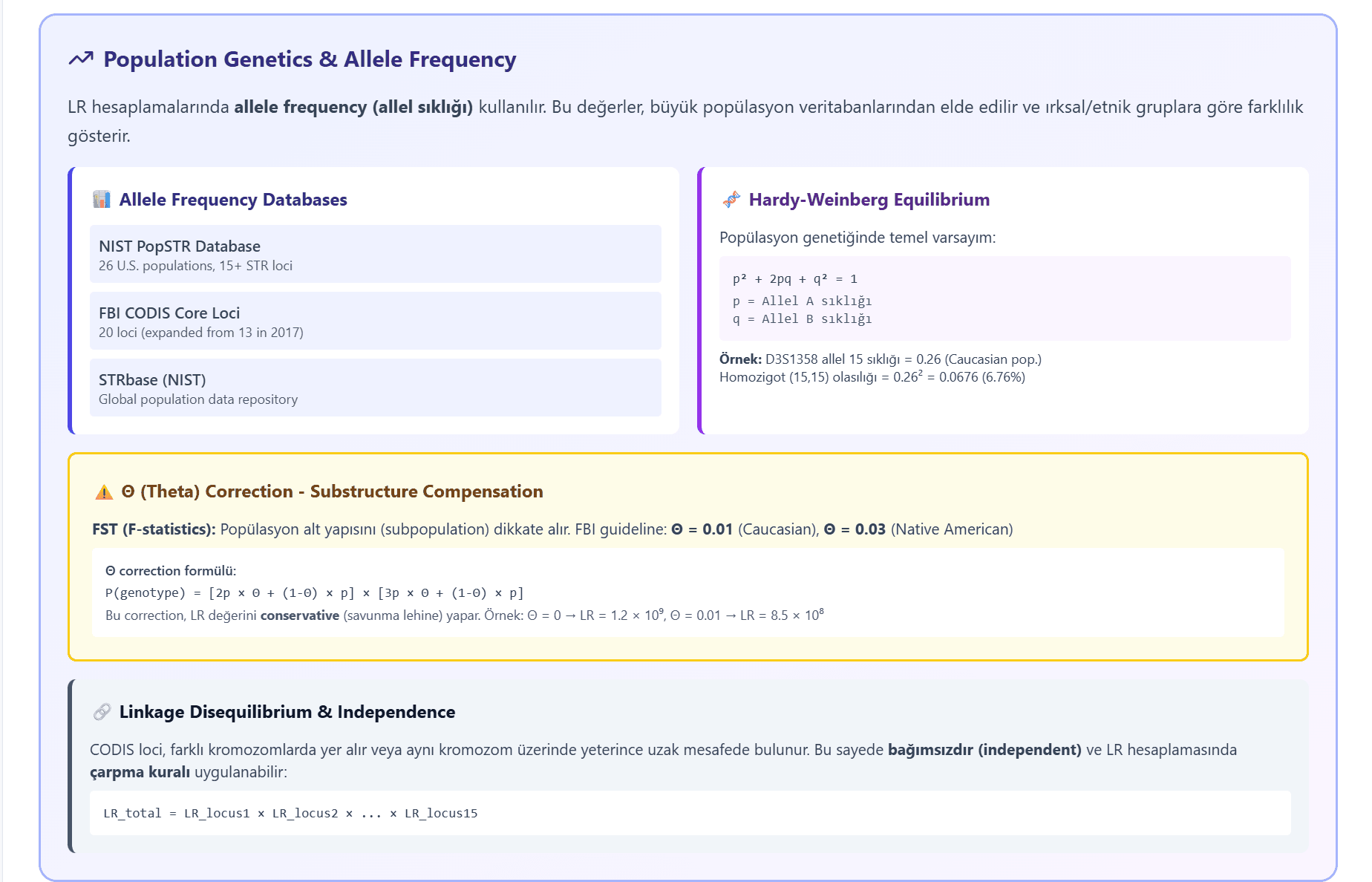
Task: Click the dark accent bar of the Linkage panel
Action: [x=70, y=765]
